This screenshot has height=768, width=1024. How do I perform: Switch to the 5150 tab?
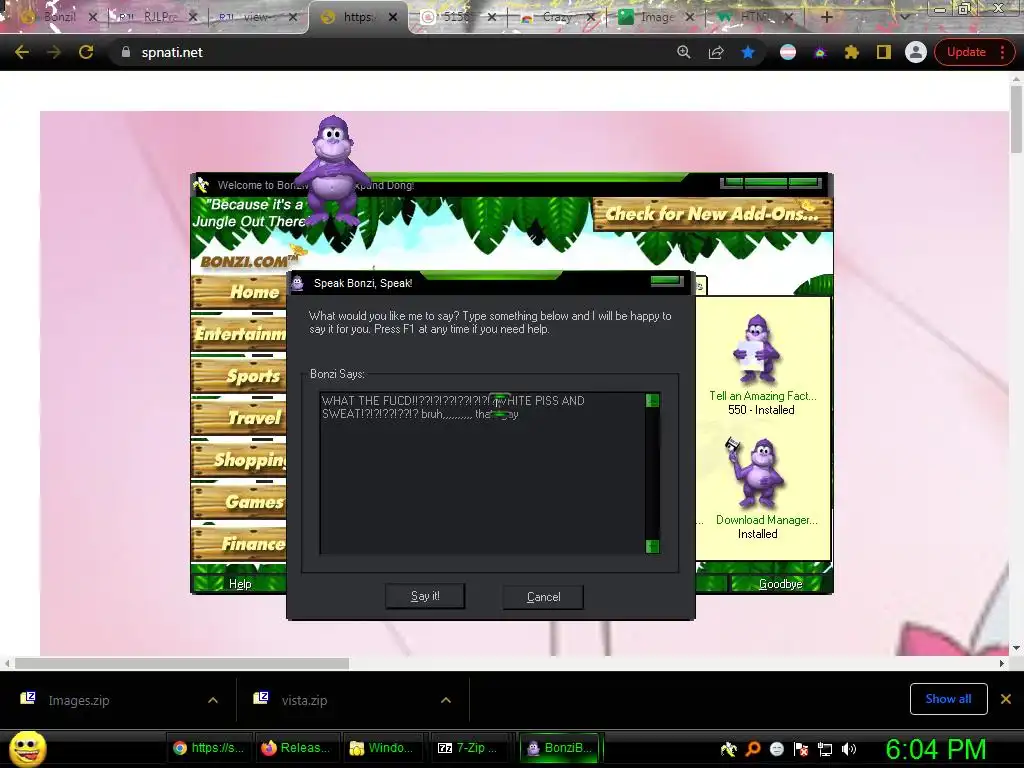click(457, 17)
